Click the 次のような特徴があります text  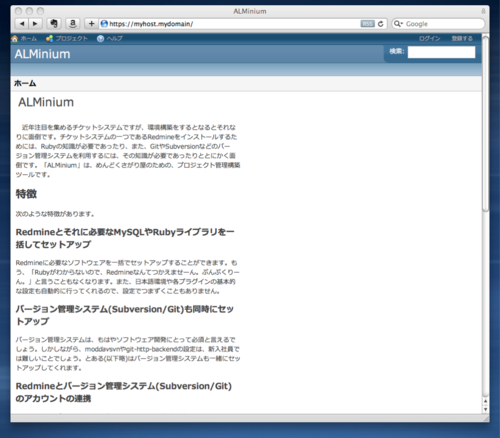tap(55, 214)
